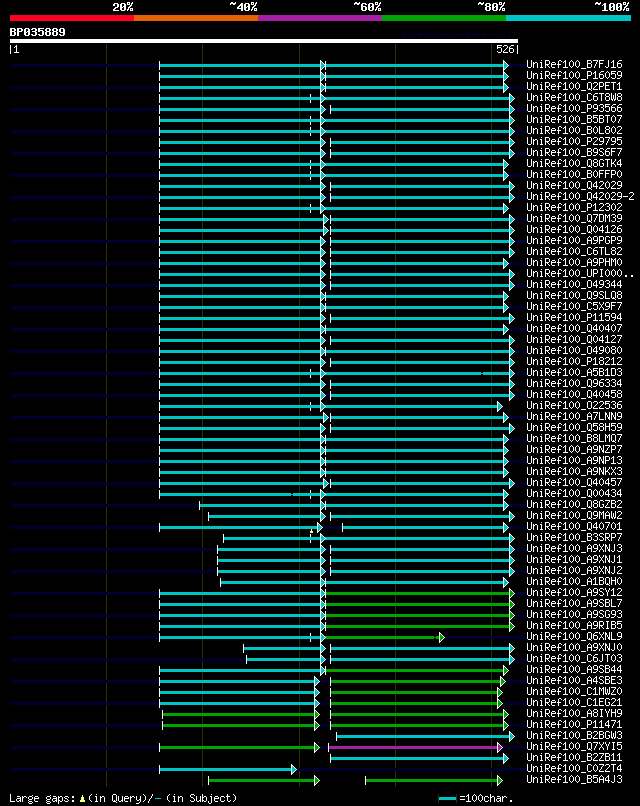Viewport: 640px width, 806px height.
Task: Select hit label UniRef100_Q7XYI5
Action: [x=574, y=746]
